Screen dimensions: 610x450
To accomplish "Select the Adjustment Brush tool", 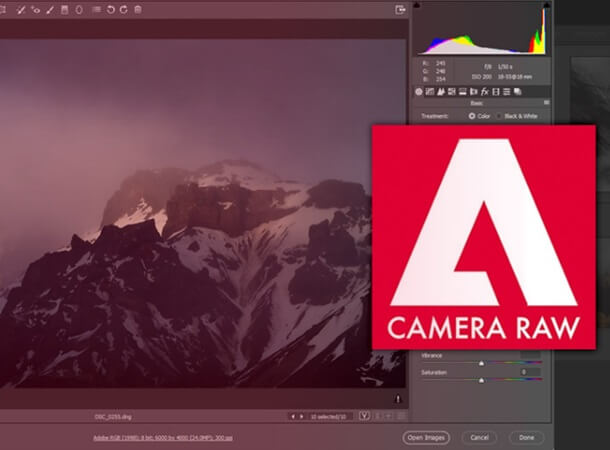I will pyautogui.click(x=50, y=10).
